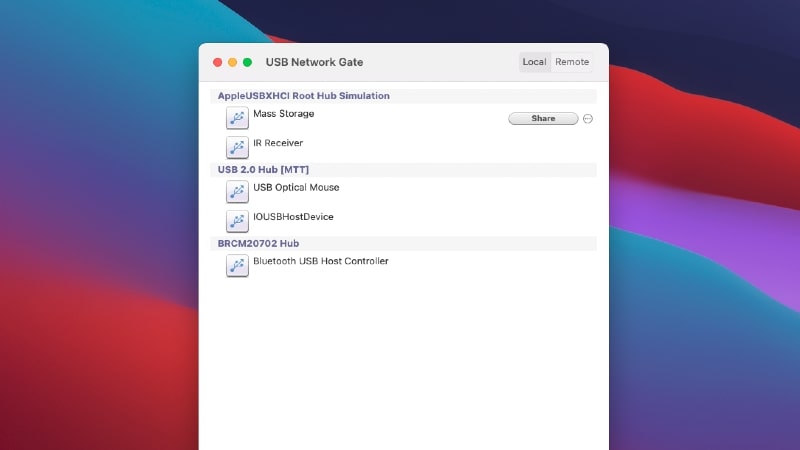
Task: Select the IR Receiver entry
Action: coord(278,143)
